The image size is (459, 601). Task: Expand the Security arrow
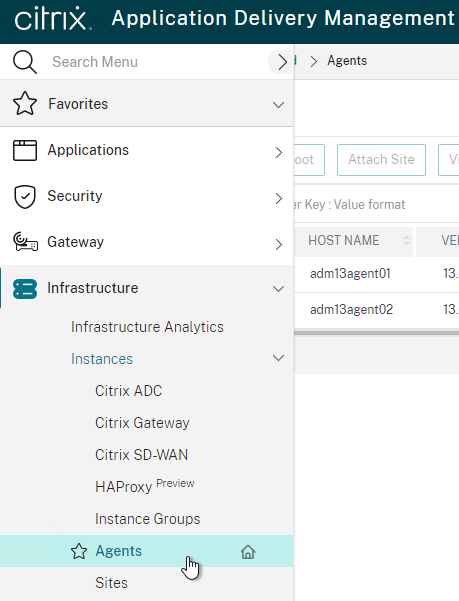tap(279, 198)
